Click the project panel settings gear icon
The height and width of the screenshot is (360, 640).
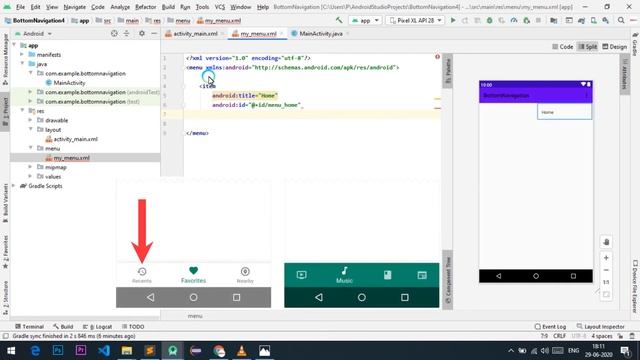[x=142, y=33]
